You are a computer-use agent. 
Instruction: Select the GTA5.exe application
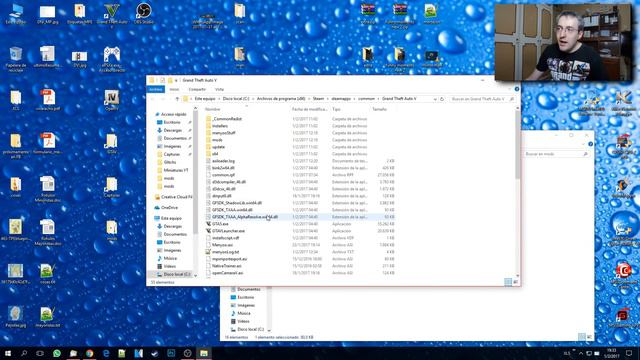tap(220, 224)
